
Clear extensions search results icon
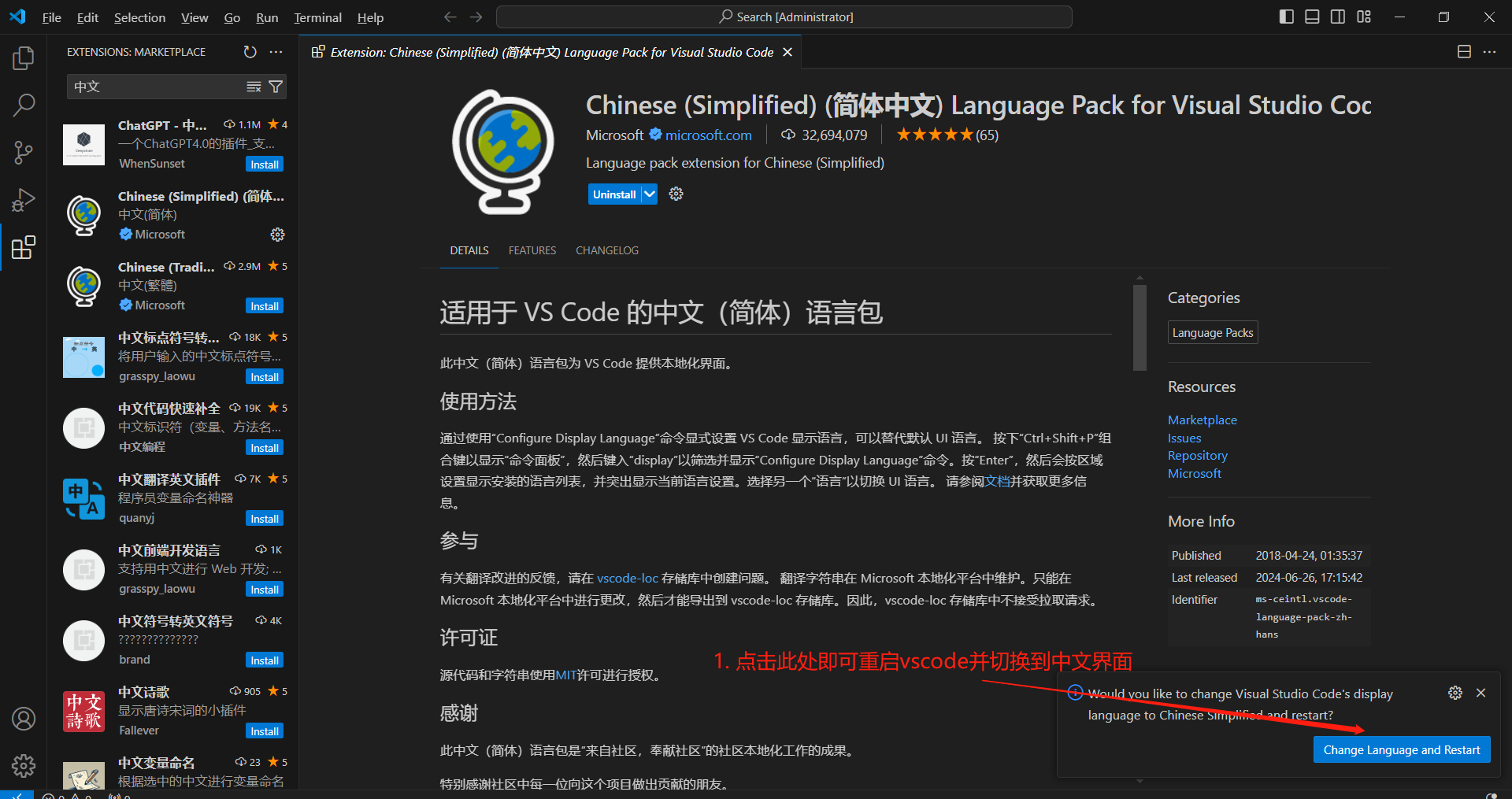tap(254, 87)
